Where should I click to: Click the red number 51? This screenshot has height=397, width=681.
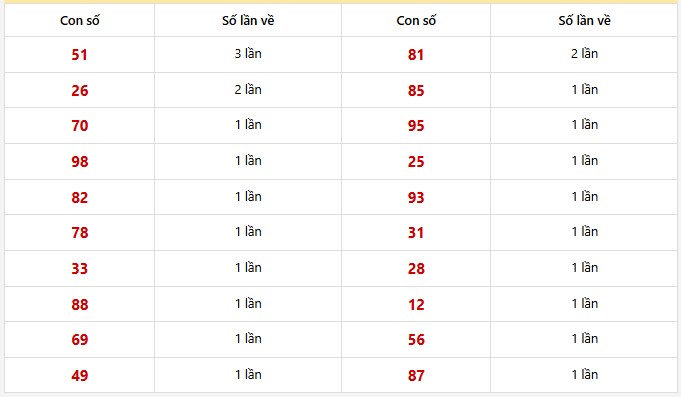(x=79, y=55)
